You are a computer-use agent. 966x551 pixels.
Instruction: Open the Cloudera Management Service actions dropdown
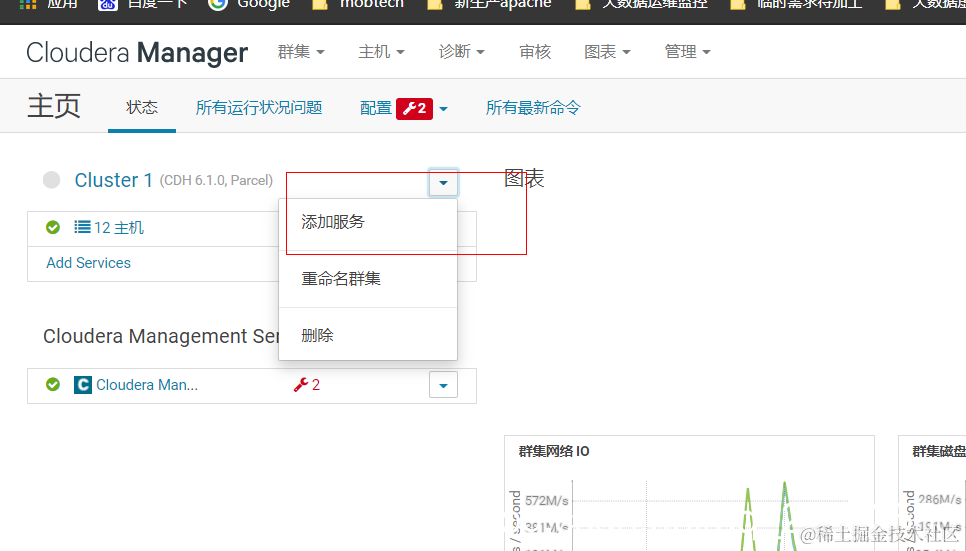443,385
